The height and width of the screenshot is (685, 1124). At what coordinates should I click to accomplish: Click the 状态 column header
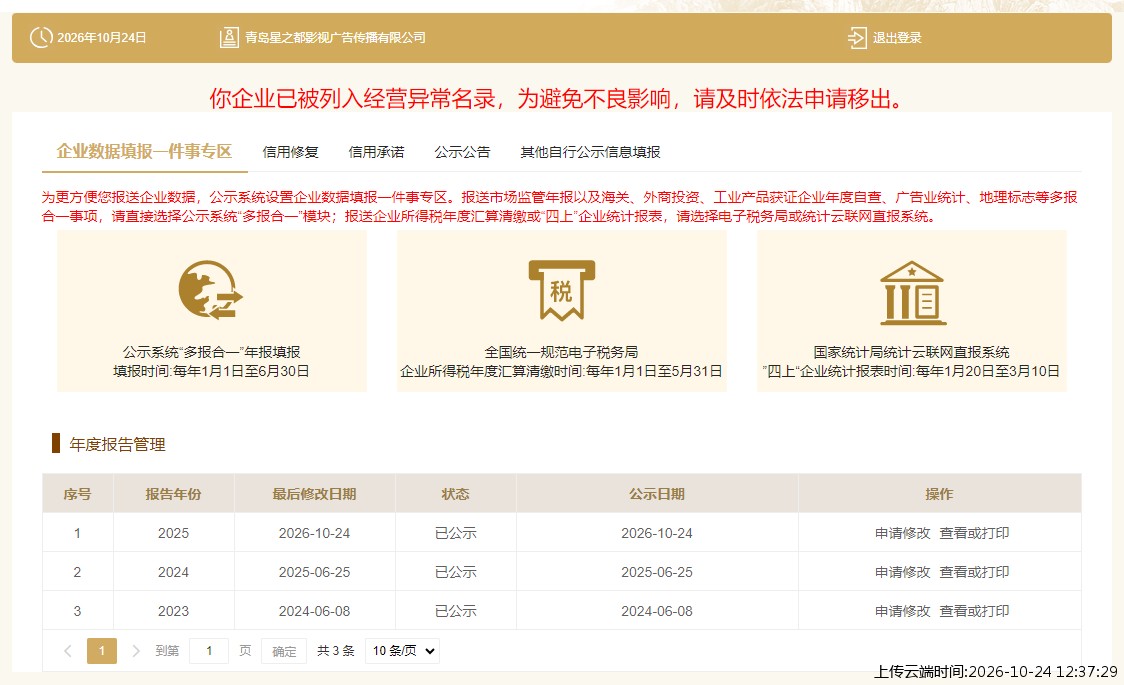tap(455, 494)
